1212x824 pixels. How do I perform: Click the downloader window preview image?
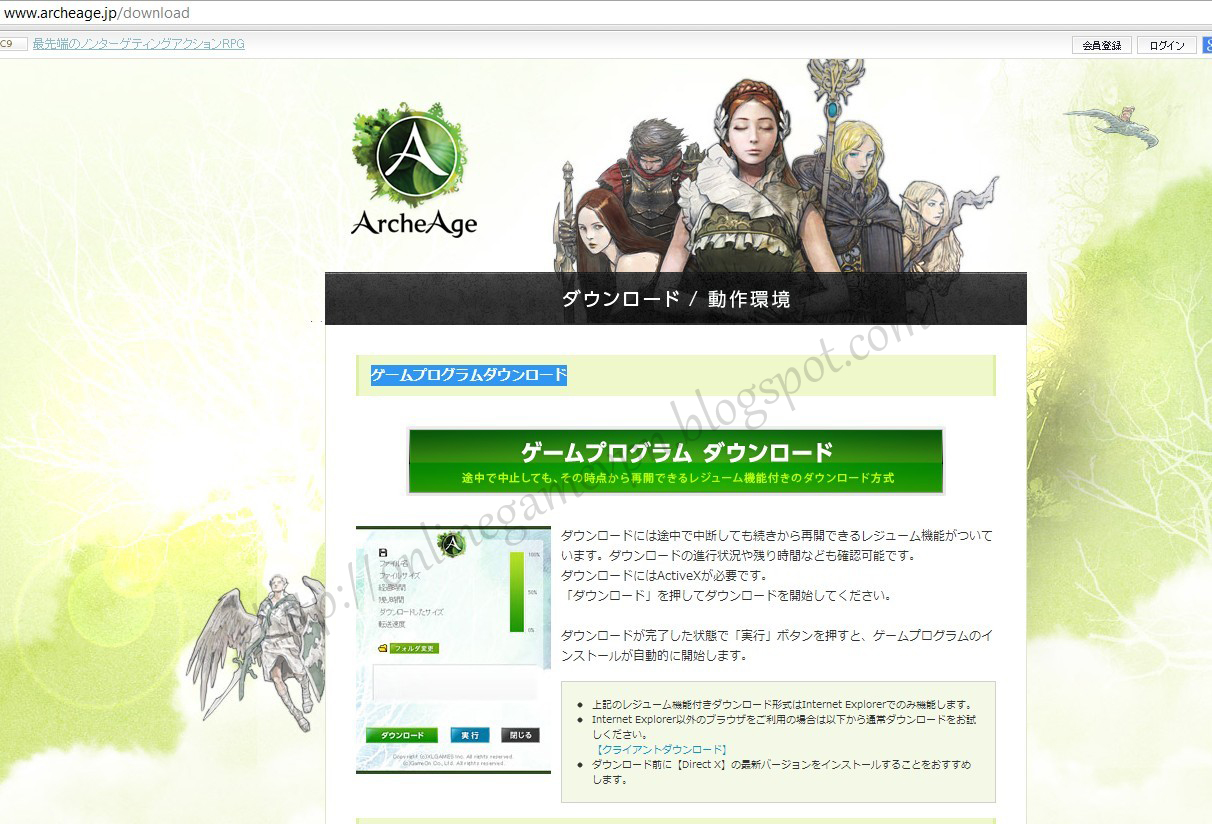pos(453,649)
